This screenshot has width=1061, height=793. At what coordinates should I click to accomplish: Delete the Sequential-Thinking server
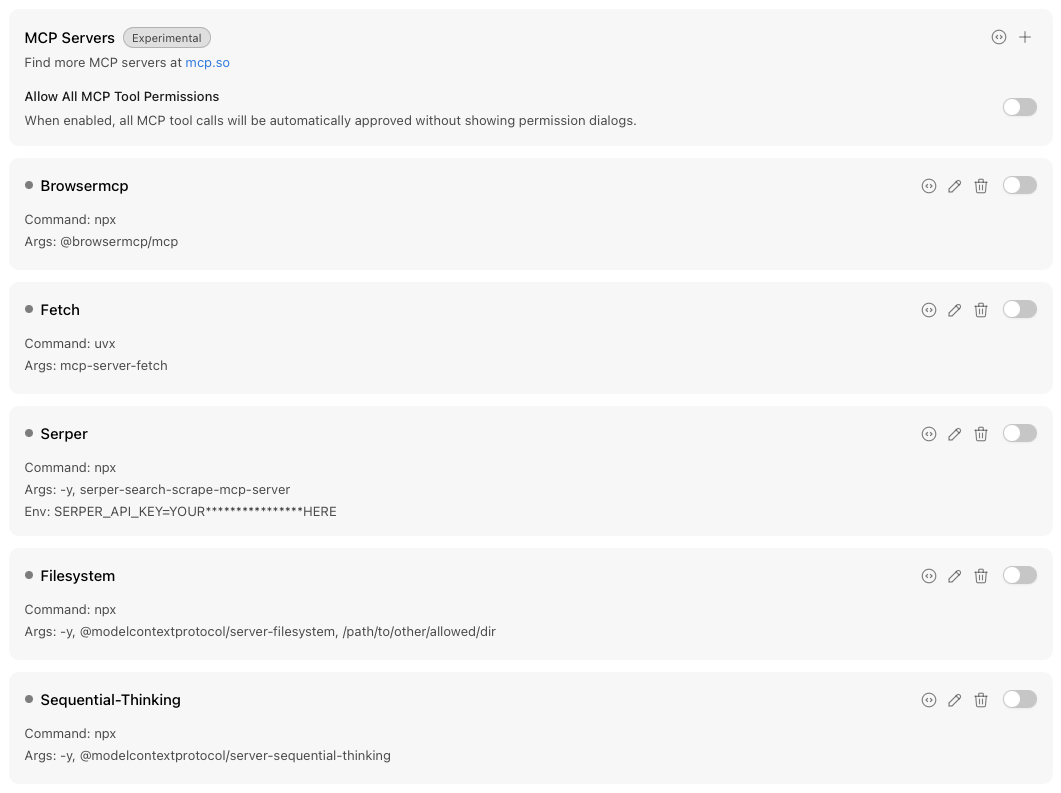point(981,700)
